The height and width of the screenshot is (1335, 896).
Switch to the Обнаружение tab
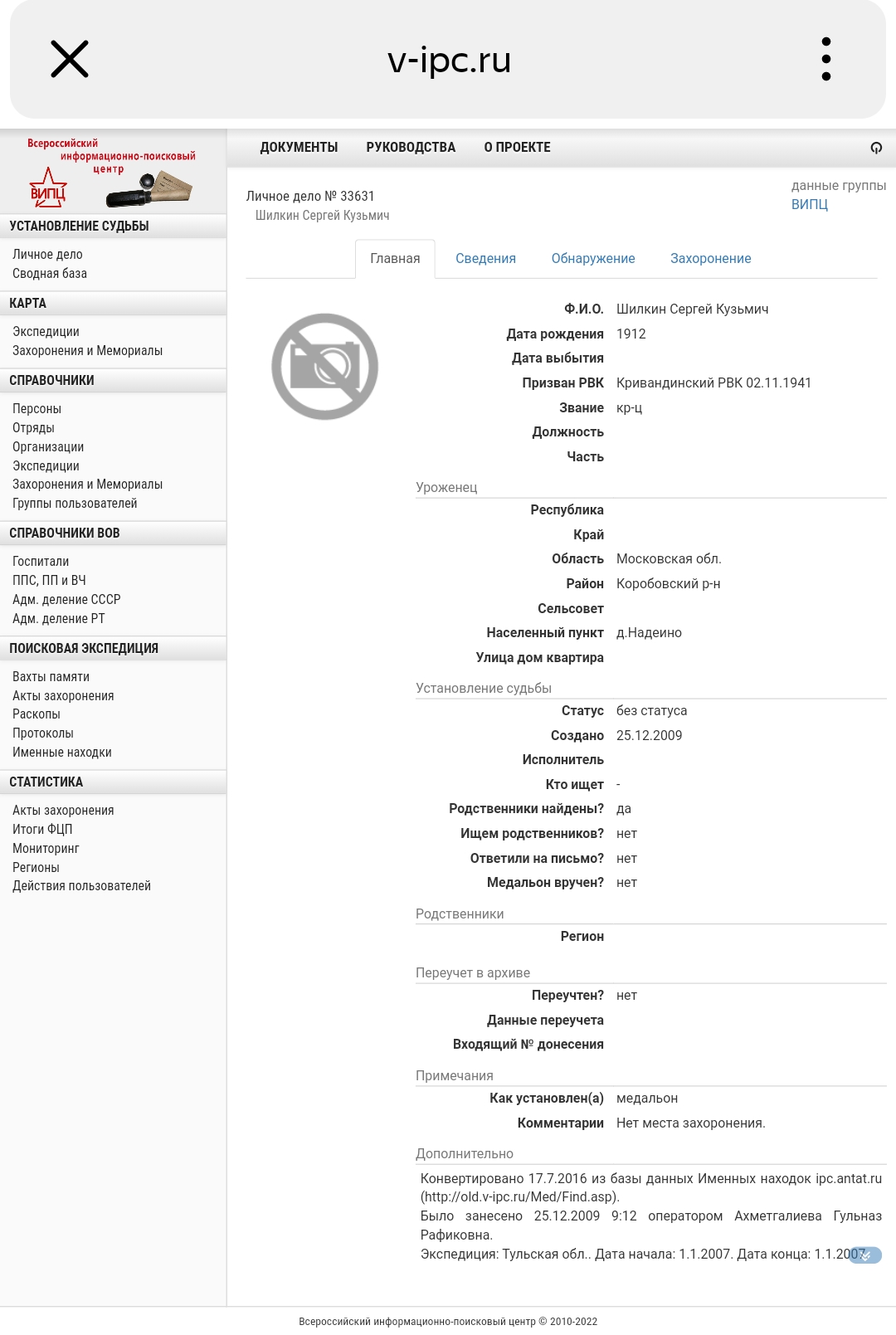click(593, 259)
